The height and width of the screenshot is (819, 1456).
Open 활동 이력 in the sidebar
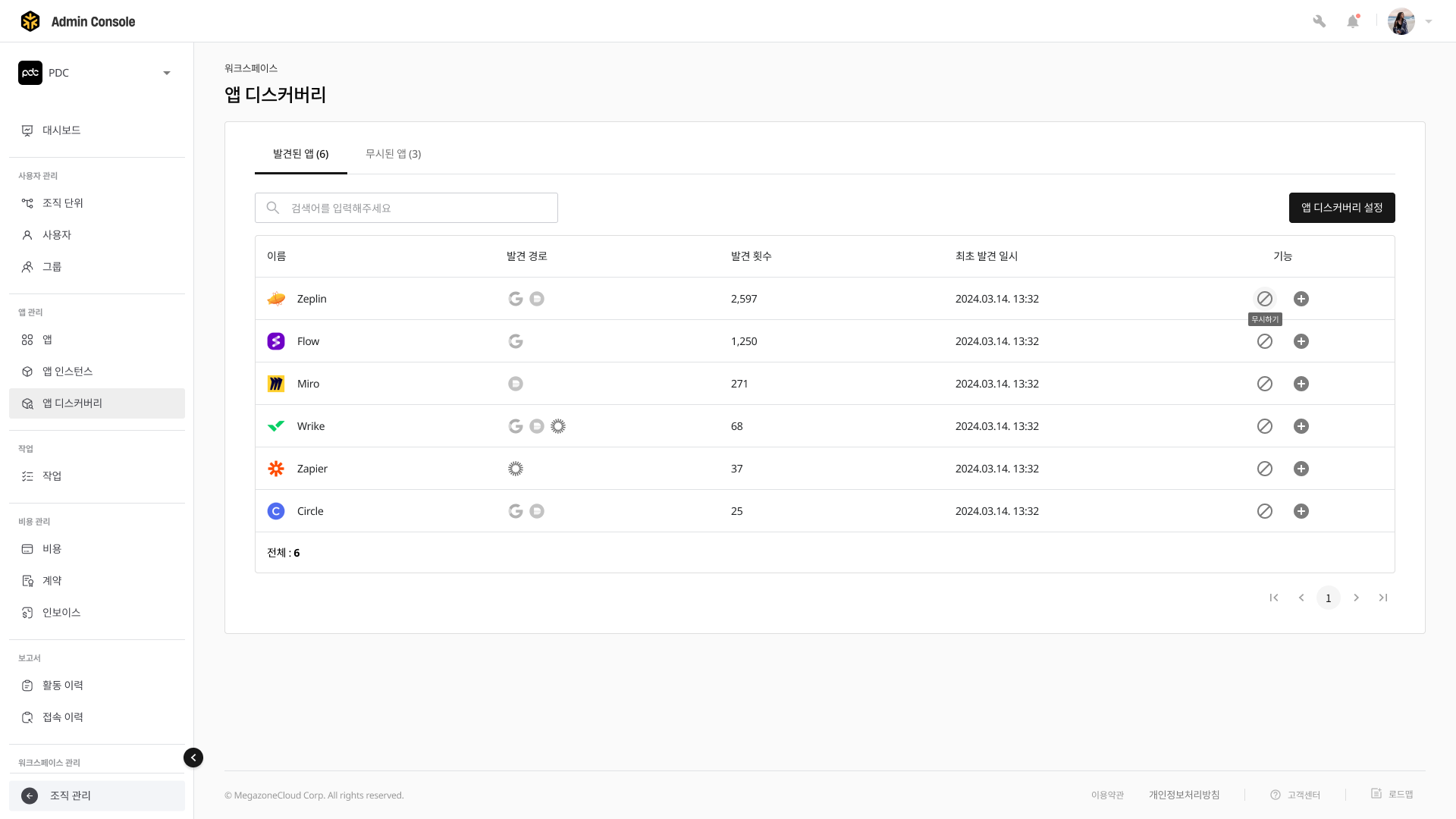[97, 686]
